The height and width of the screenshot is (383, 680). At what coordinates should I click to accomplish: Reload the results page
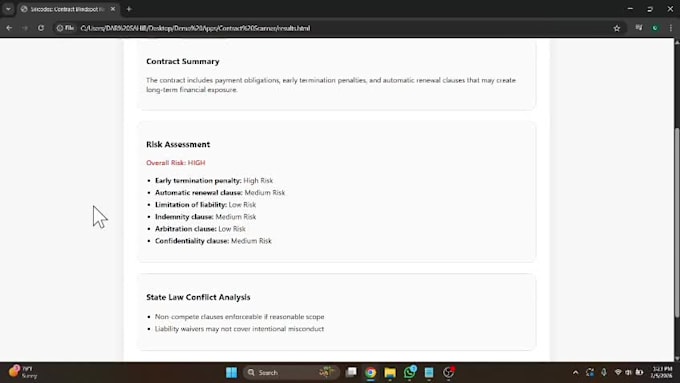41,28
